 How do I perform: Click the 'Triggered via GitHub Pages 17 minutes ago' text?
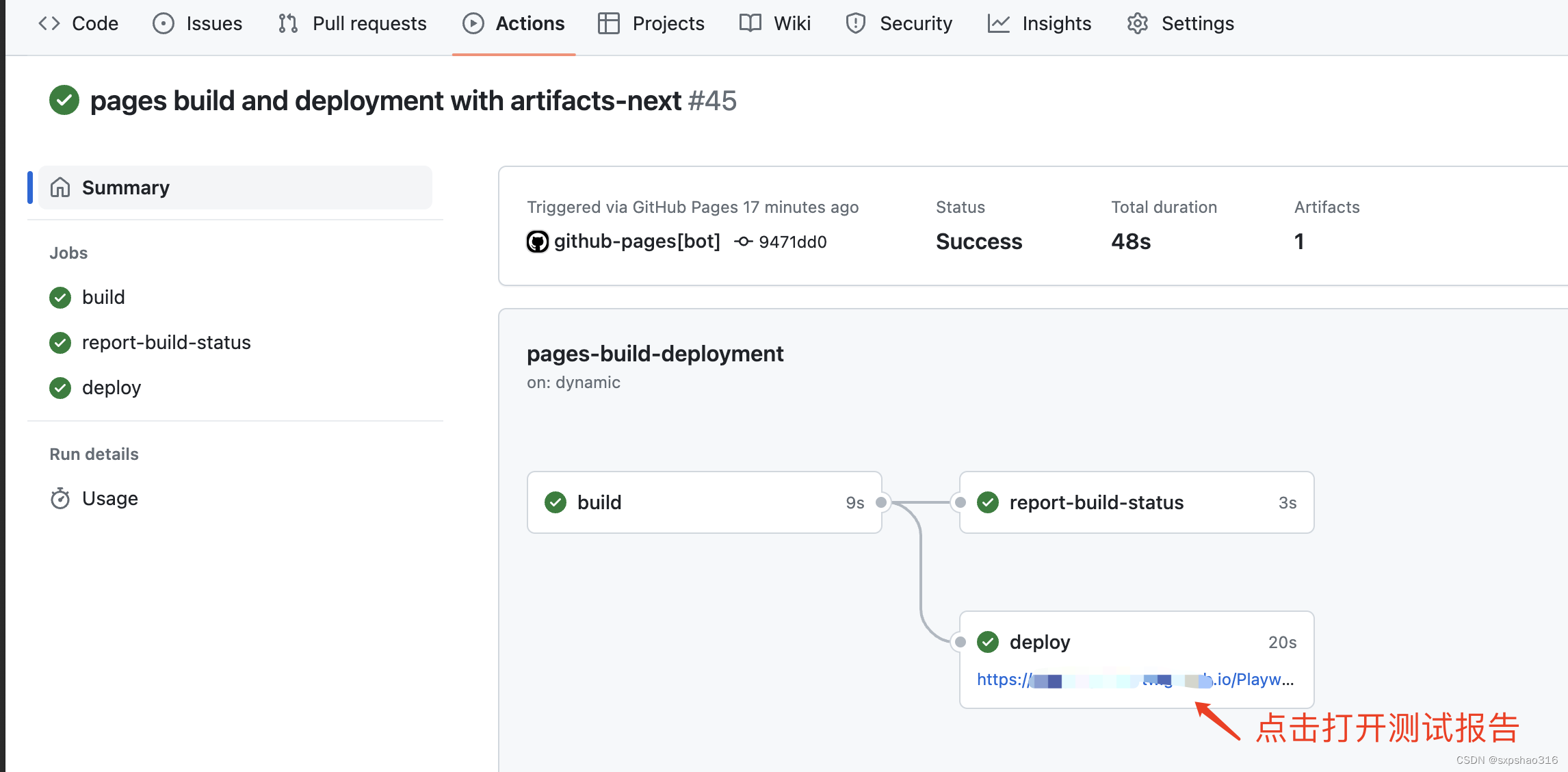[x=692, y=207]
